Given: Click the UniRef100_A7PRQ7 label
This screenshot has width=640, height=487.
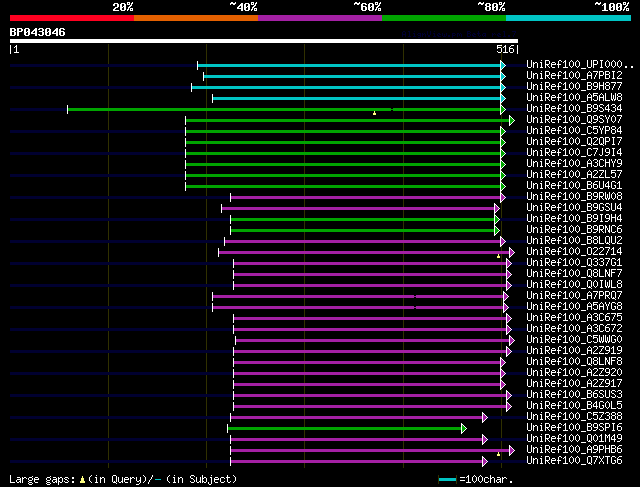Looking at the screenshot, I should click(x=574, y=296).
